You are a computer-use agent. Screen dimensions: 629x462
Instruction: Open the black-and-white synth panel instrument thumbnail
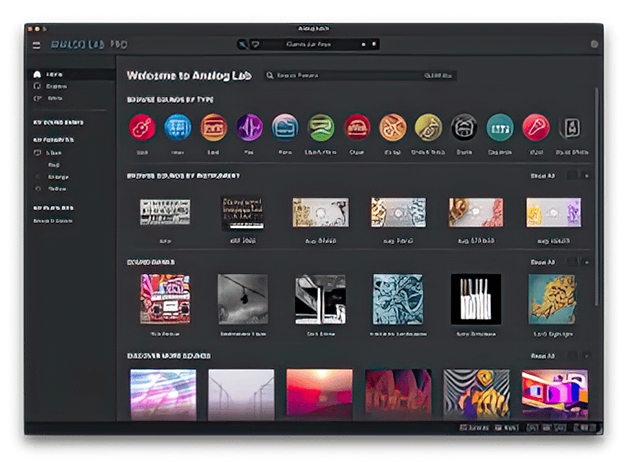(x=165, y=212)
